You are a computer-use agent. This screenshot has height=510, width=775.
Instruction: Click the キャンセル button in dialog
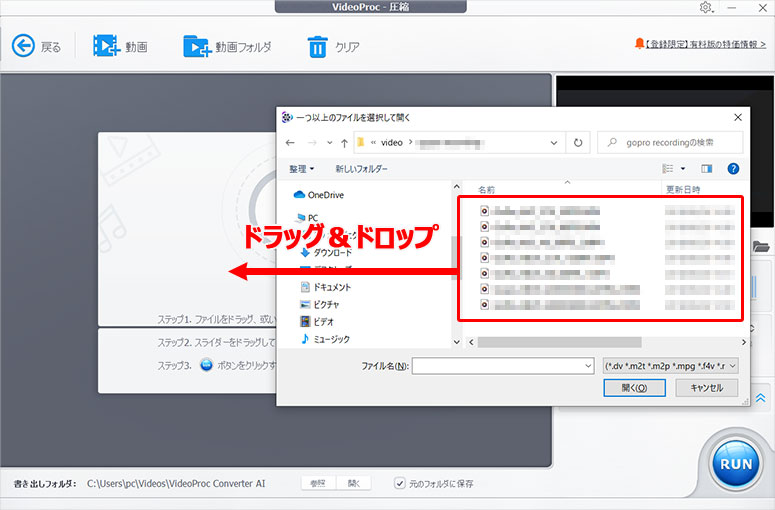pyautogui.click(x=707, y=388)
